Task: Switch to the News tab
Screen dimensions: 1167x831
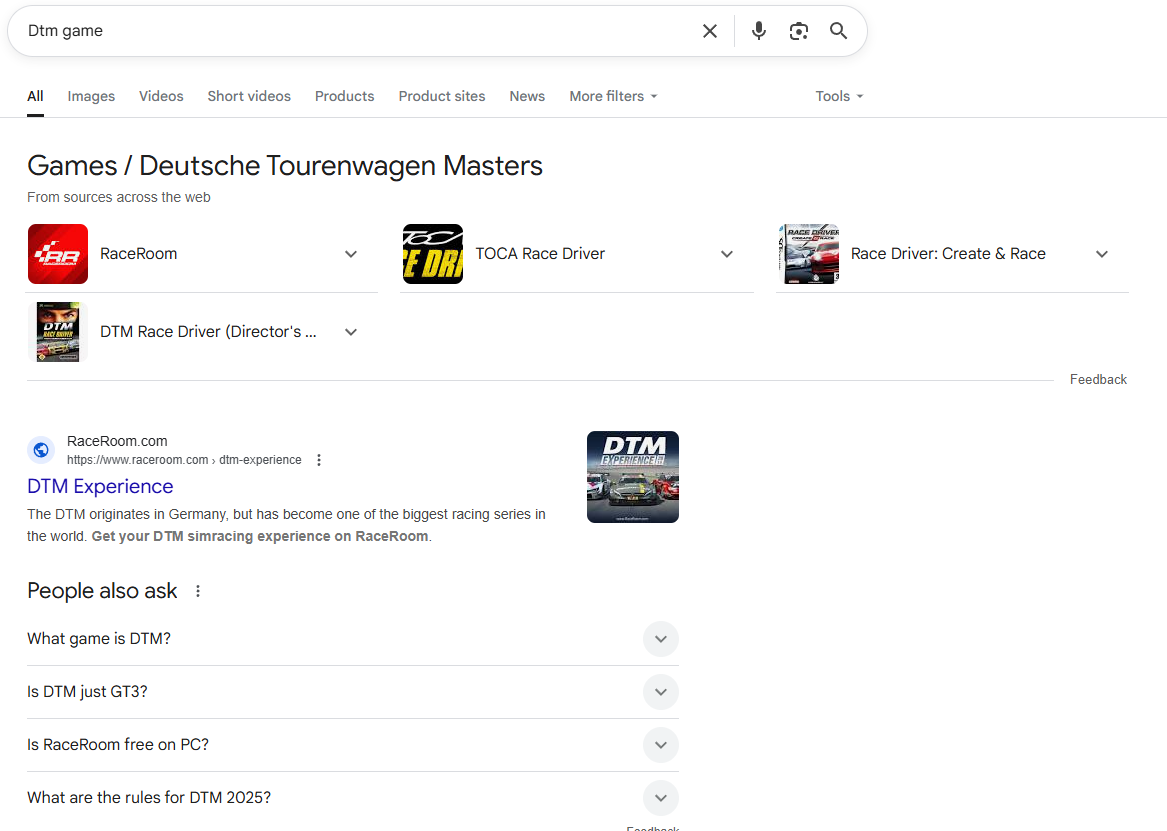Action: tap(527, 96)
